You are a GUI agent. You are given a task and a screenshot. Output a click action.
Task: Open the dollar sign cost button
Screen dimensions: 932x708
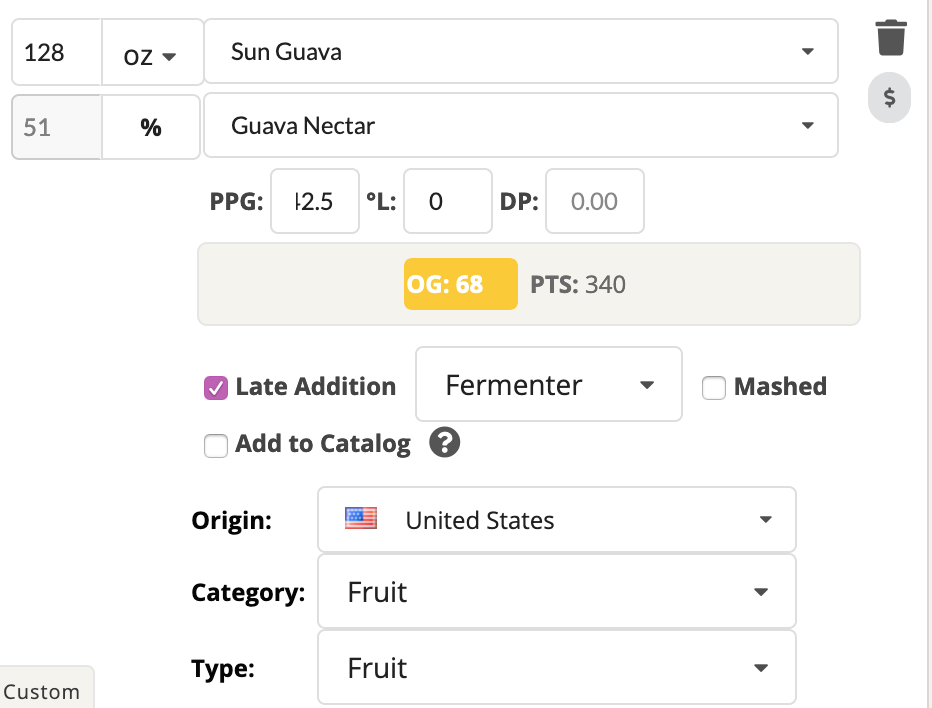point(889,97)
